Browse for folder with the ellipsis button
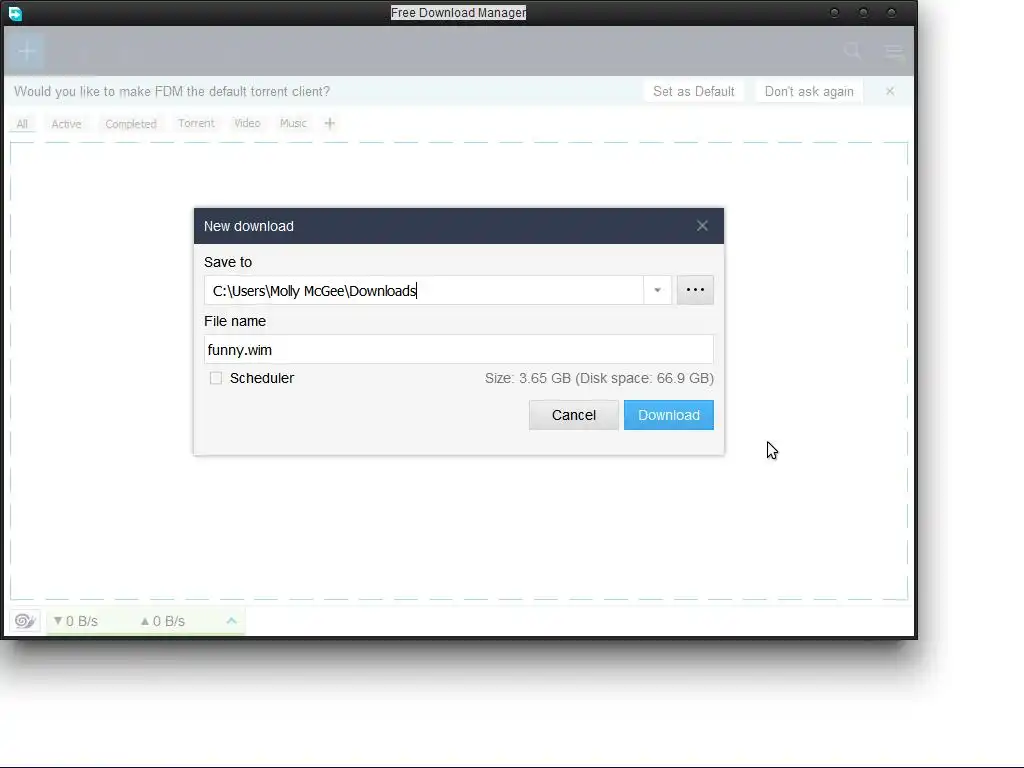Screen dimensions: 1024x768 click(x=696, y=290)
